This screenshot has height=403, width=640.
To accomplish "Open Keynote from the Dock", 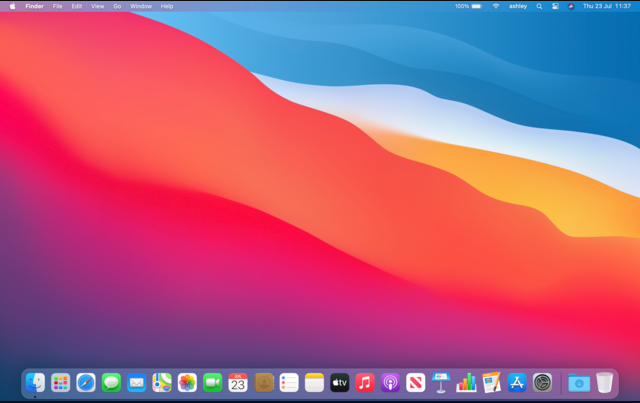I will [x=441, y=382].
